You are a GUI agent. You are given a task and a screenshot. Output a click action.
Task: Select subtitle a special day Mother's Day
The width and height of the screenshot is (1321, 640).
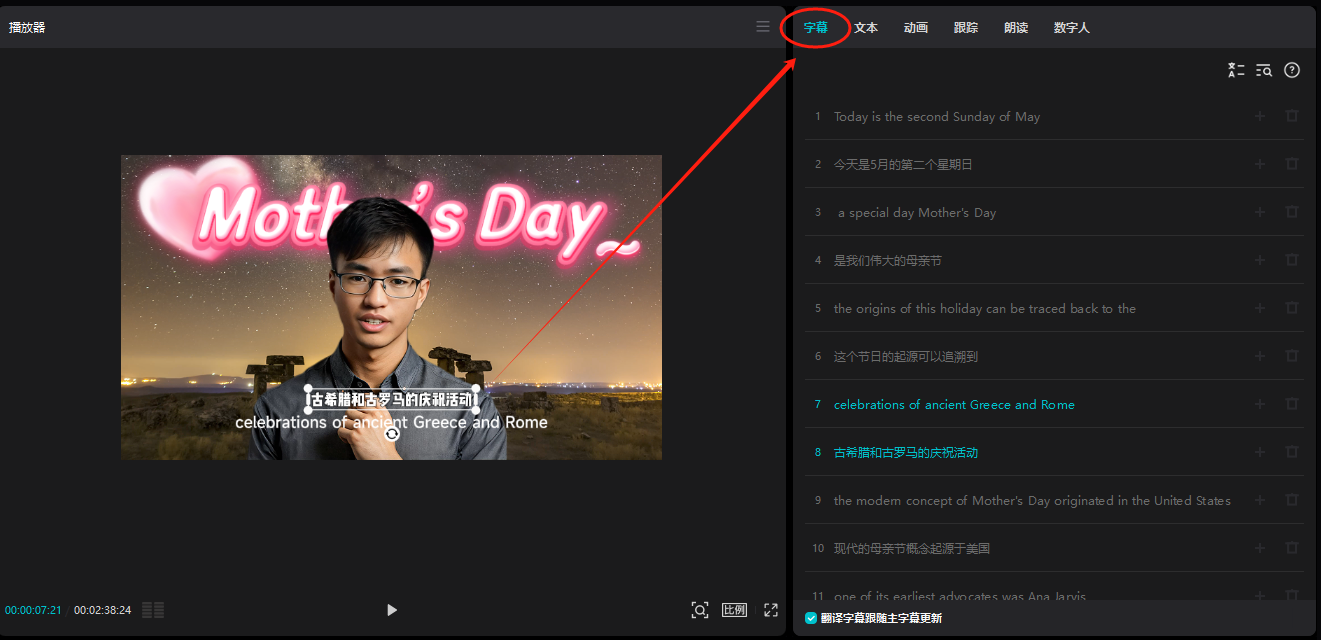[x=1054, y=212]
